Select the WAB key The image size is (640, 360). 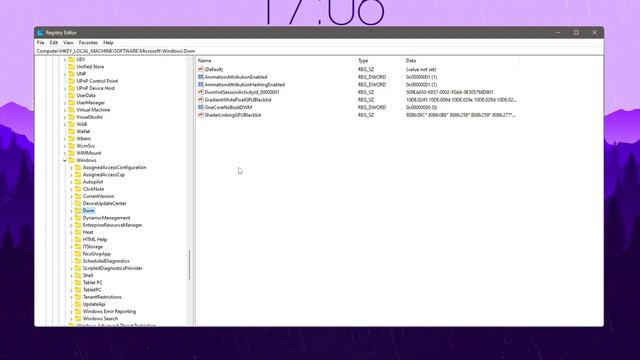point(82,124)
